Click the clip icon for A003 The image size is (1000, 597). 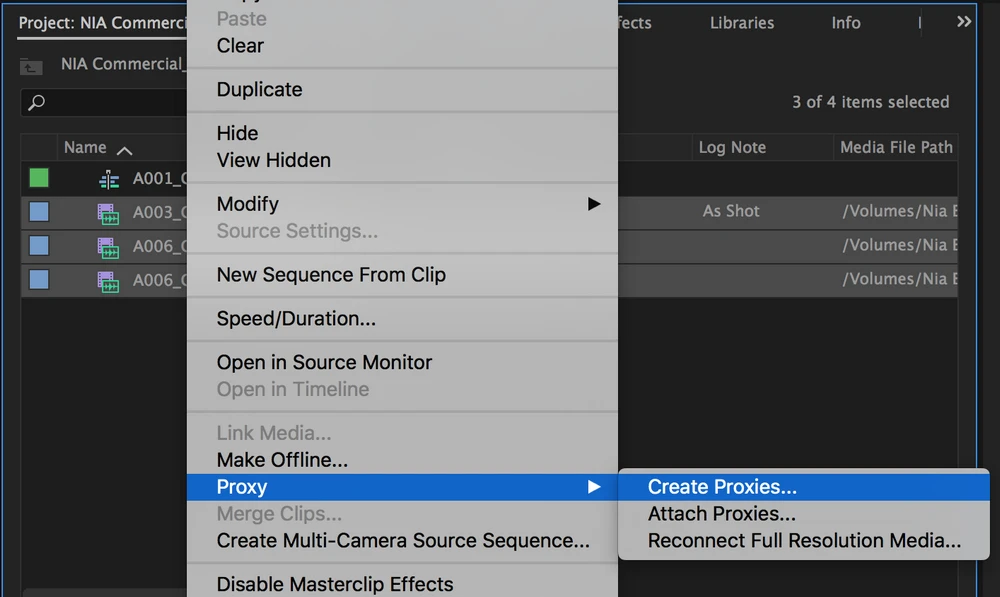point(108,213)
